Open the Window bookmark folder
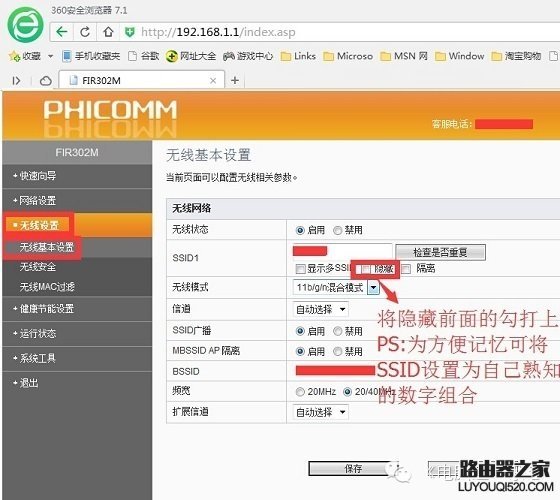Screen dimensions: 560x500 click(460, 56)
